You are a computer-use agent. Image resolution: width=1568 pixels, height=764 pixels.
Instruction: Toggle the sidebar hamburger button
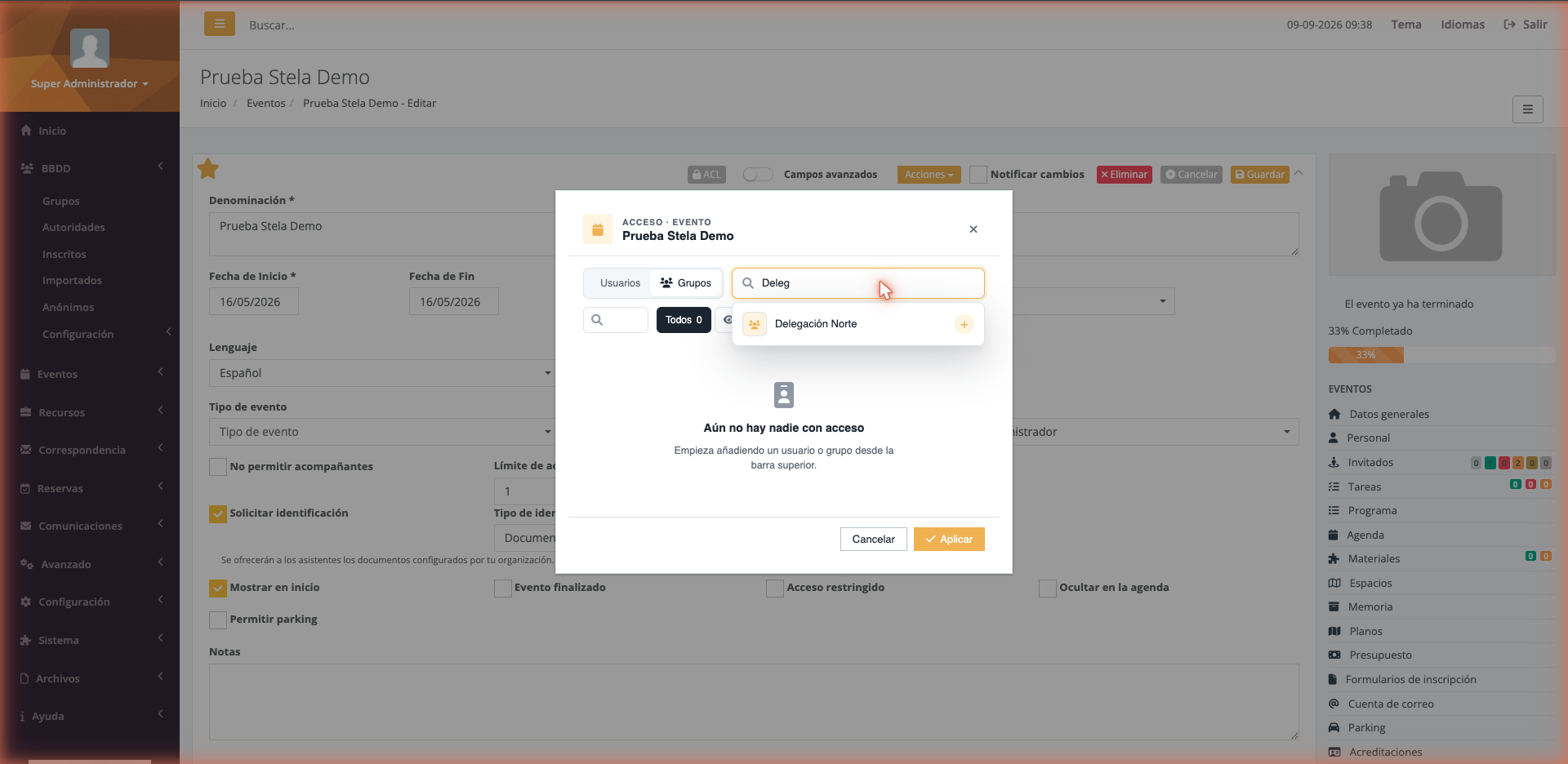pyautogui.click(x=220, y=24)
